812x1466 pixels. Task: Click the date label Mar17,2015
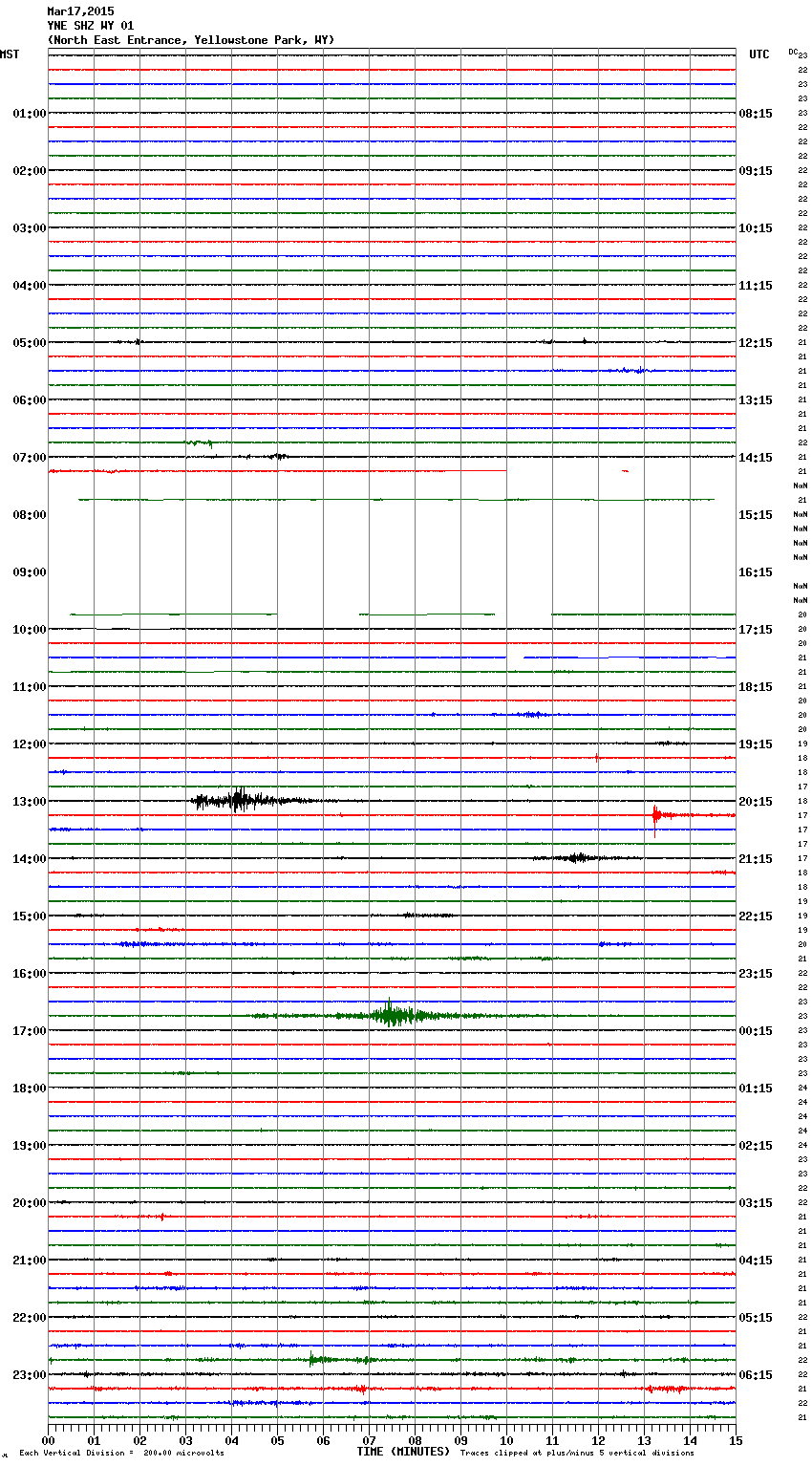[x=80, y=11]
